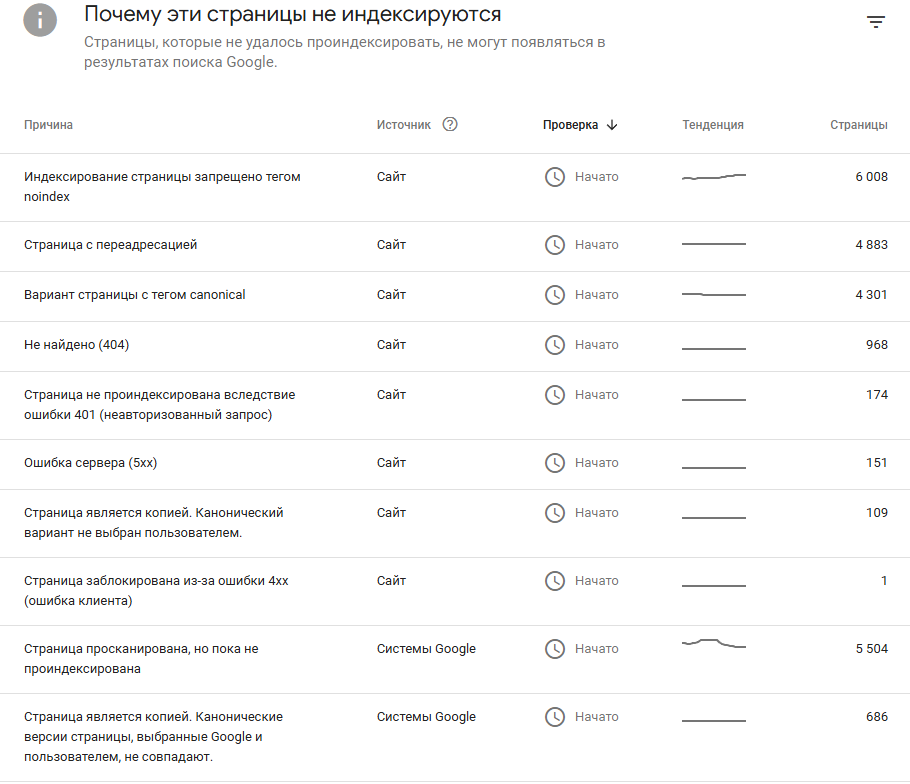Image resolution: width=910 pixels, height=784 pixels.
Task: Click page count 109 in duplicate row
Action: pos(876,512)
